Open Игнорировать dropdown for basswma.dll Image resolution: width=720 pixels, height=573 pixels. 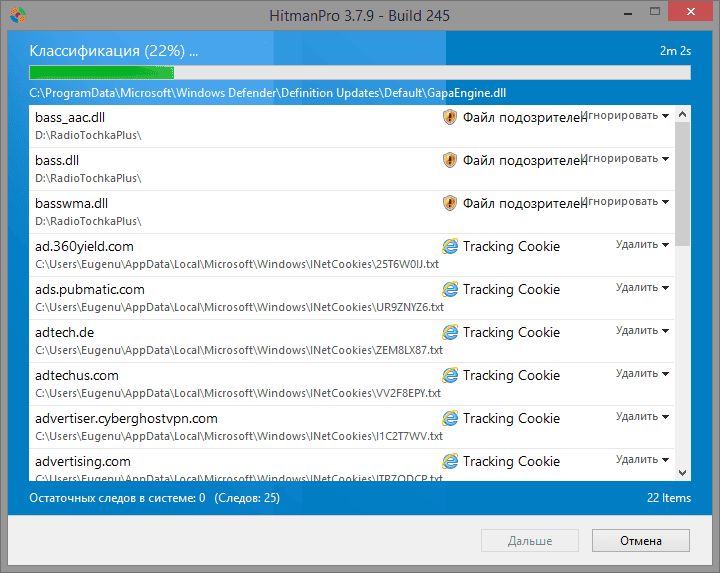pos(625,202)
